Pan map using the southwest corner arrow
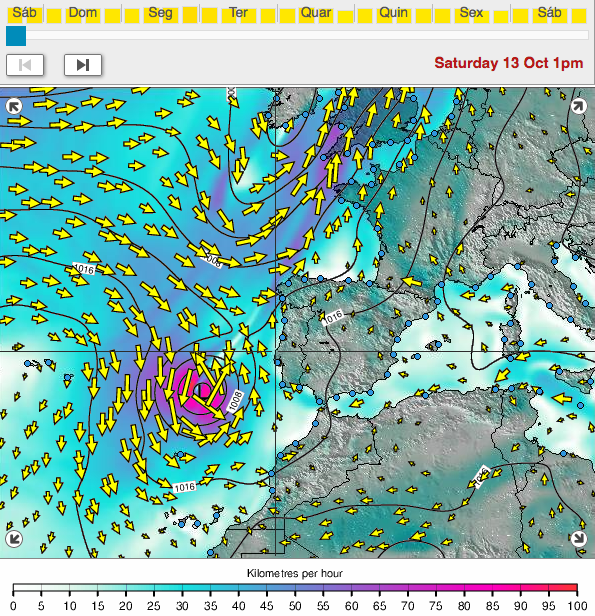 point(14,538)
